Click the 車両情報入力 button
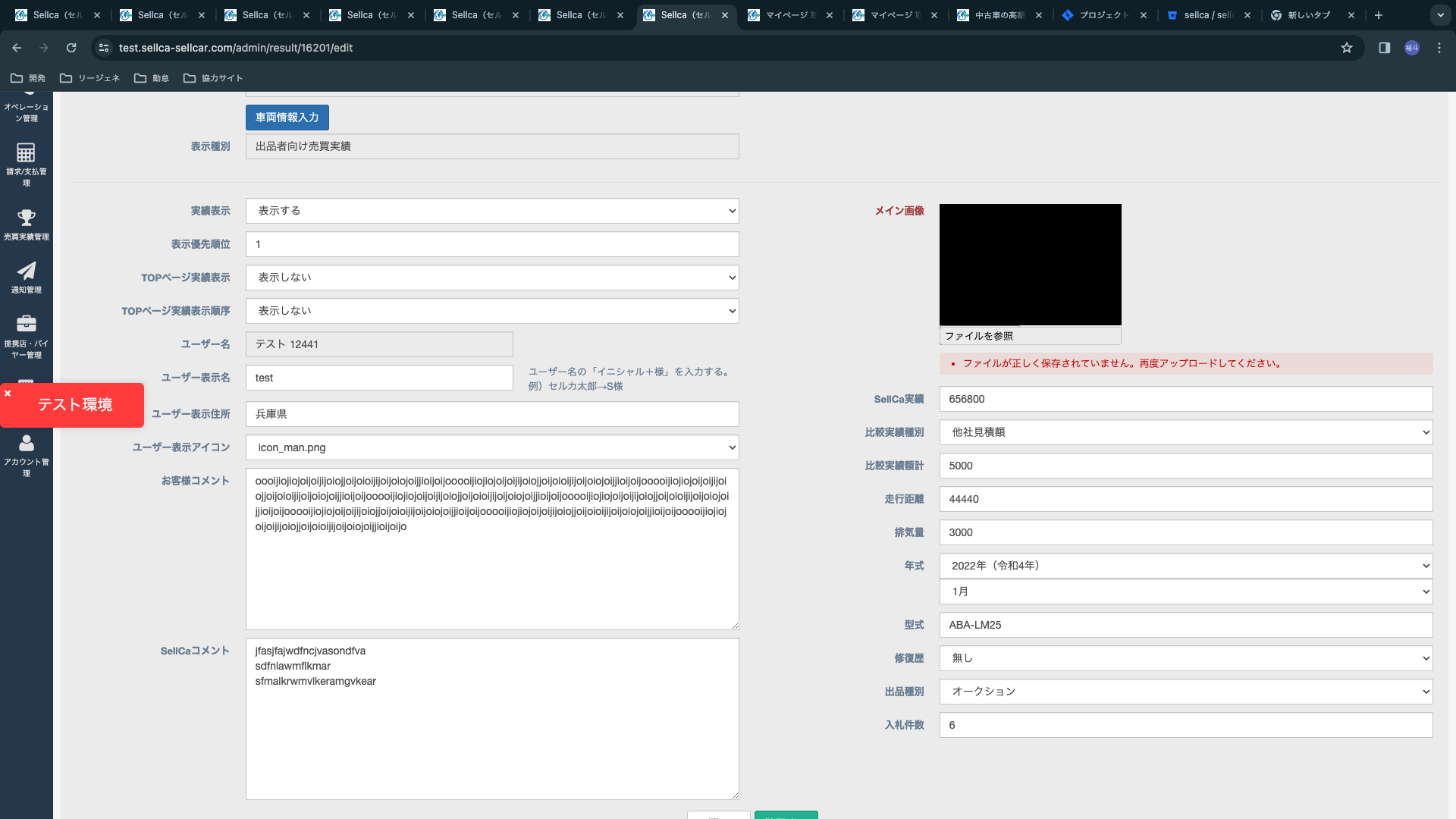 (x=287, y=118)
